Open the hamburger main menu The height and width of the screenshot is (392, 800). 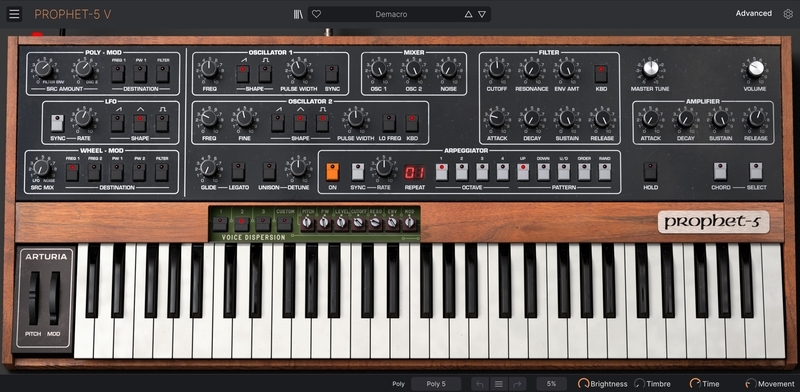click(x=14, y=14)
